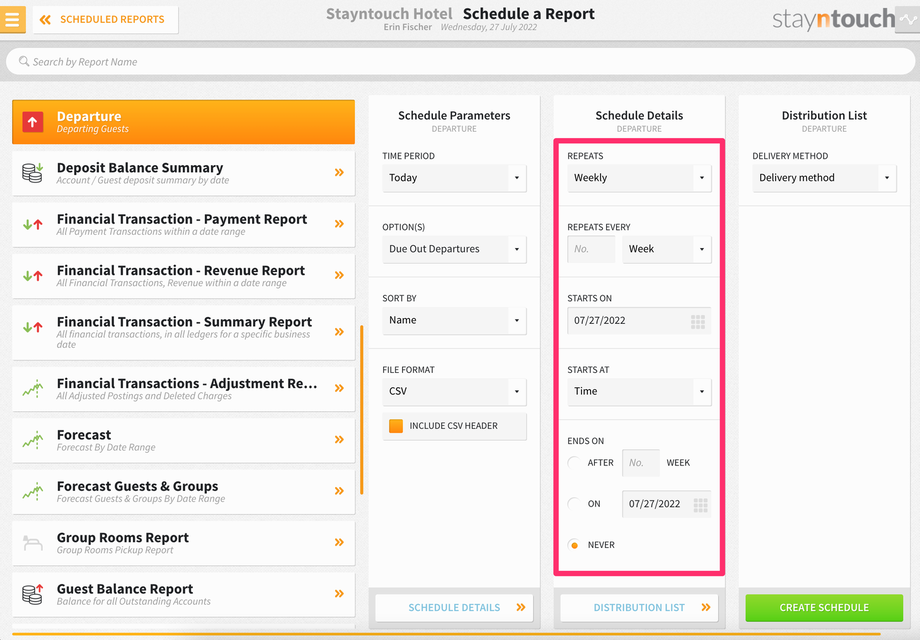
Task: Select Forecast Guests & Groups report
Action: click(x=184, y=492)
